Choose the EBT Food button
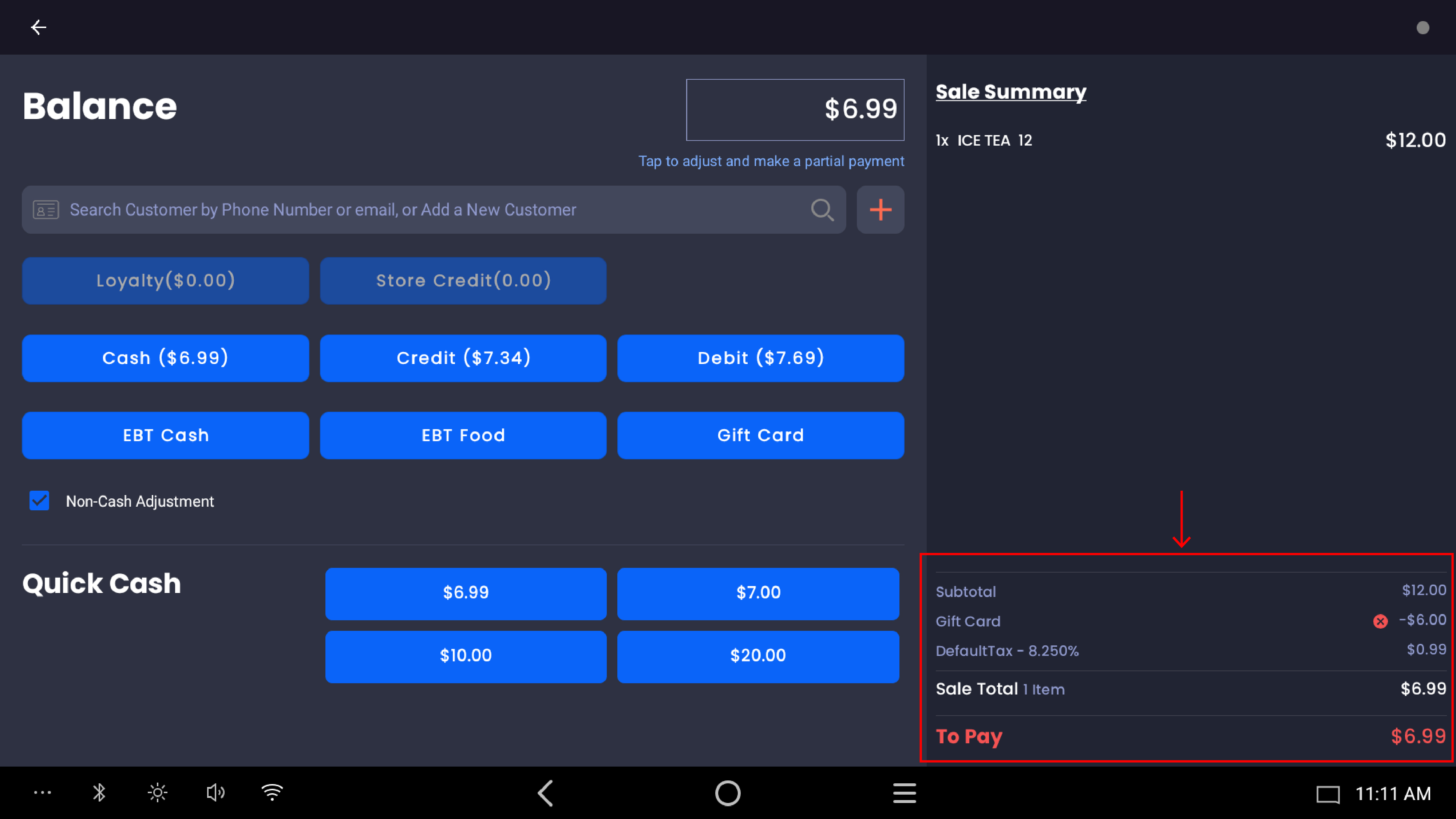This screenshot has height=819, width=1456. pos(463,435)
